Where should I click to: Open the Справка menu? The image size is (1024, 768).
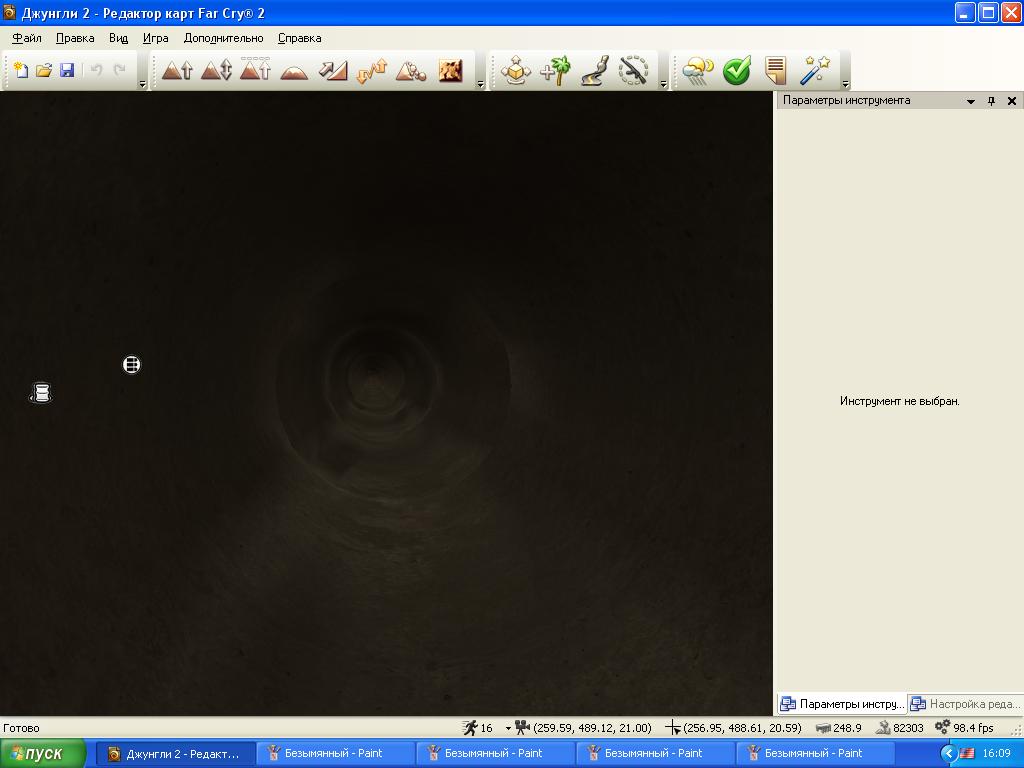[x=300, y=38]
